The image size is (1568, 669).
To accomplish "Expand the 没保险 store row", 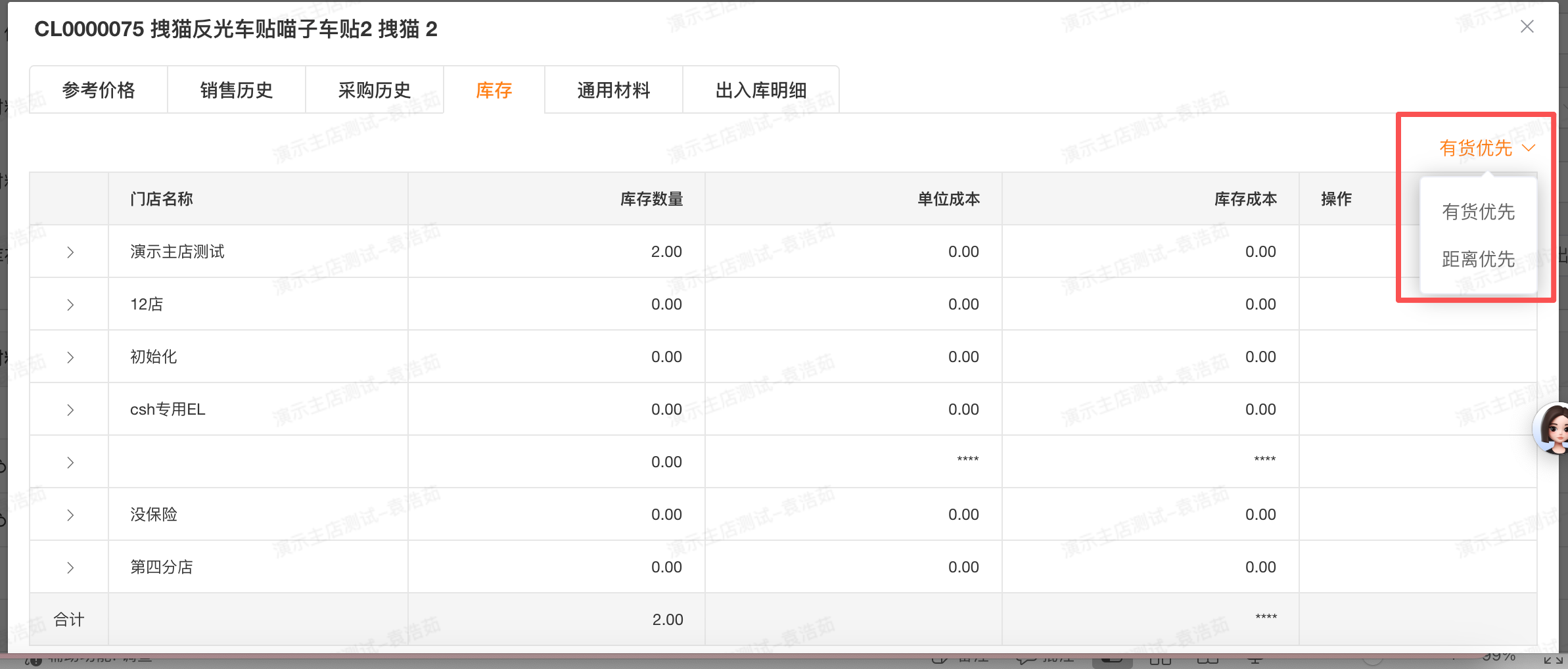I will [70, 515].
